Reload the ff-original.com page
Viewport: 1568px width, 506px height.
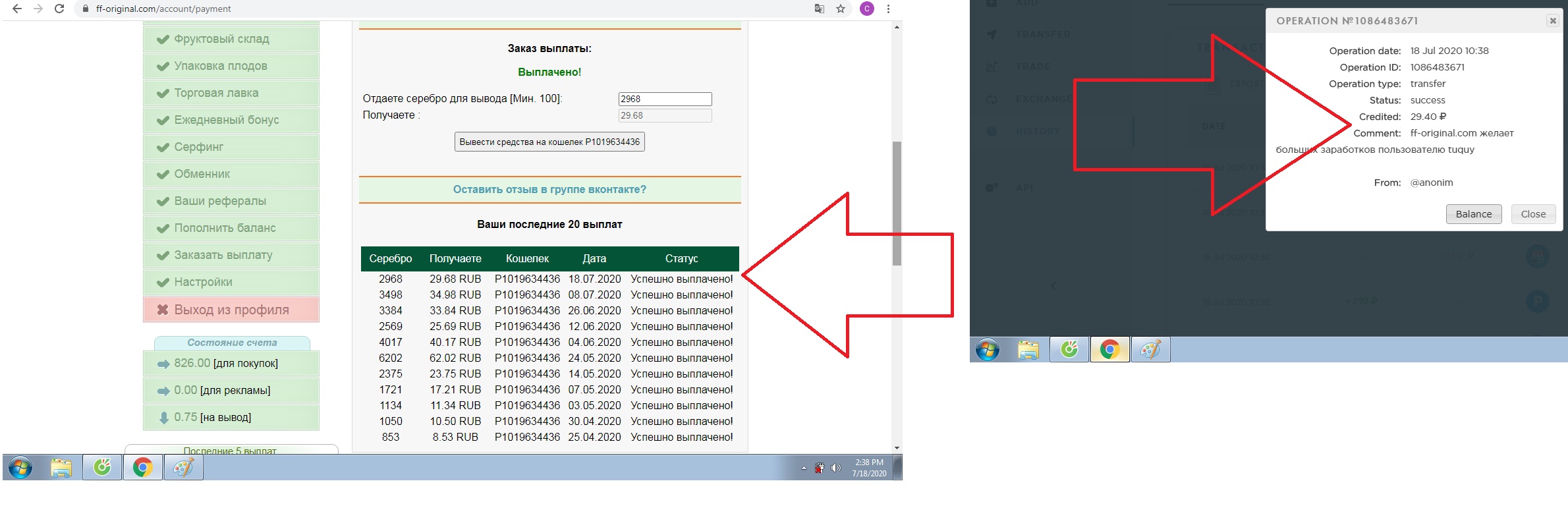[59, 9]
